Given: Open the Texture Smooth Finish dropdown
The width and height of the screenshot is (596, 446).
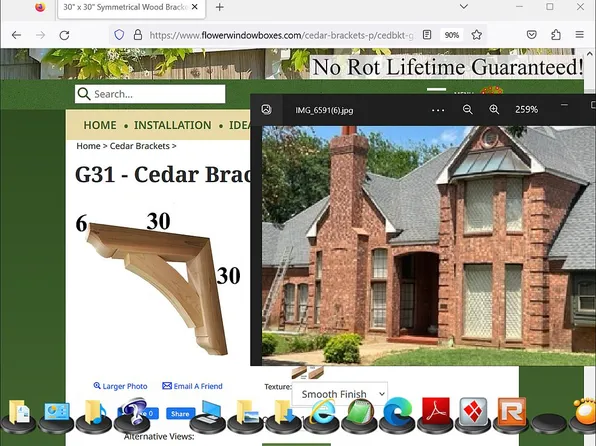Looking at the screenshot, I should click(339, 394).
